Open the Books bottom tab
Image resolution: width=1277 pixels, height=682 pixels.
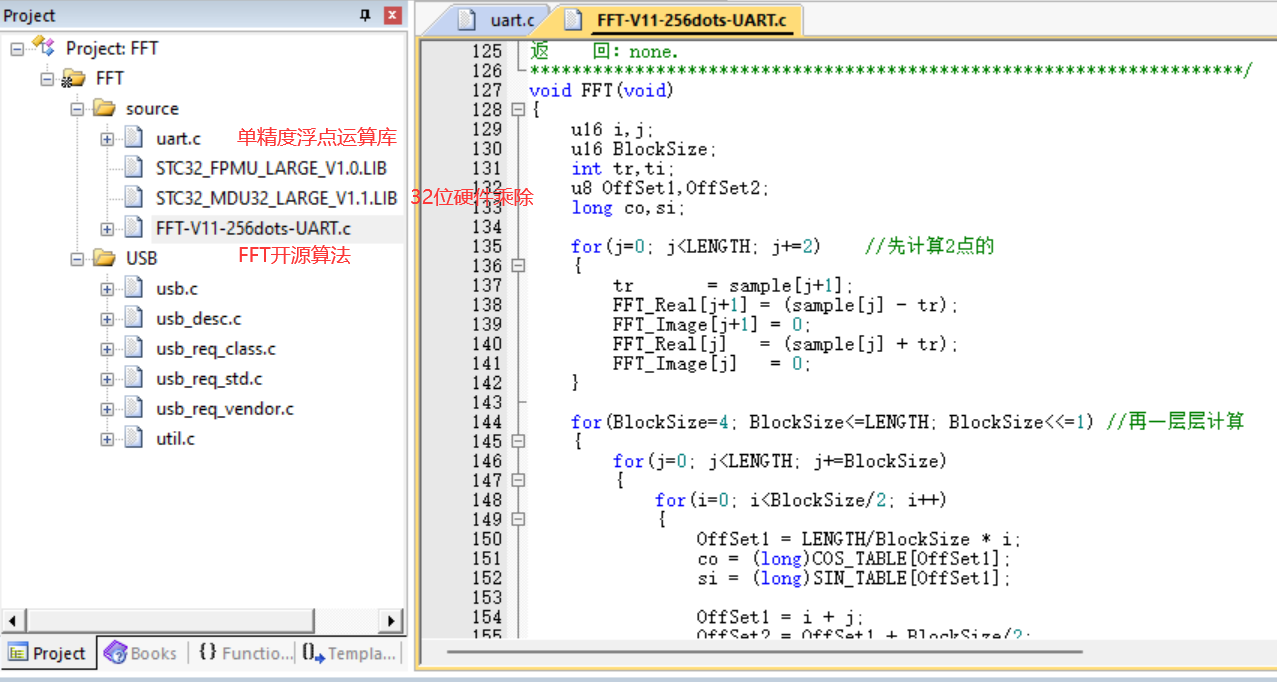[142, 653]
